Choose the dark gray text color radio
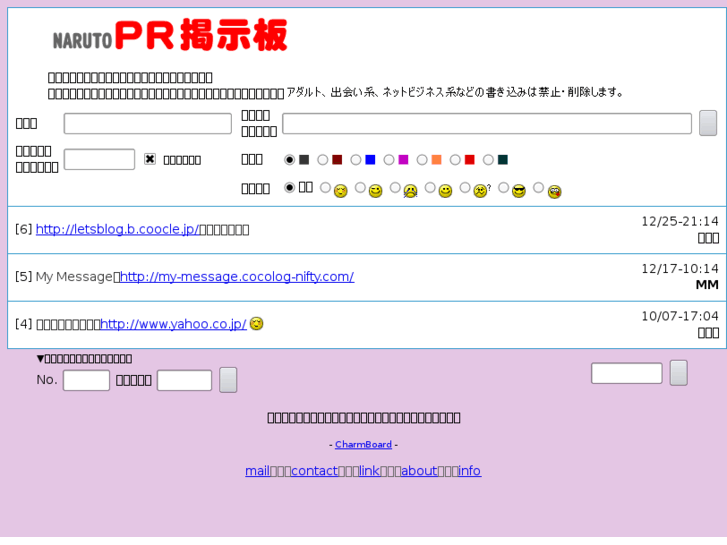Viewport: 727px width, 545px height. pos(289,160)
